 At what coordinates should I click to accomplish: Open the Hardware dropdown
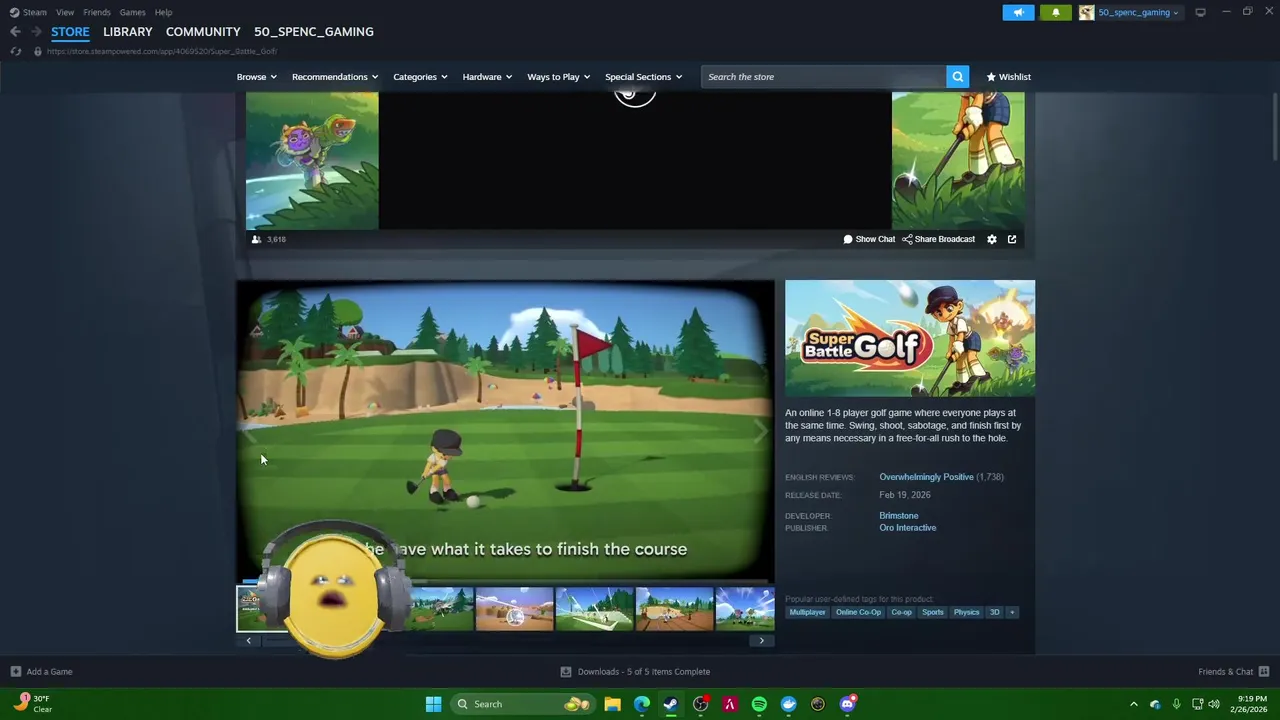tap(487, 77)
